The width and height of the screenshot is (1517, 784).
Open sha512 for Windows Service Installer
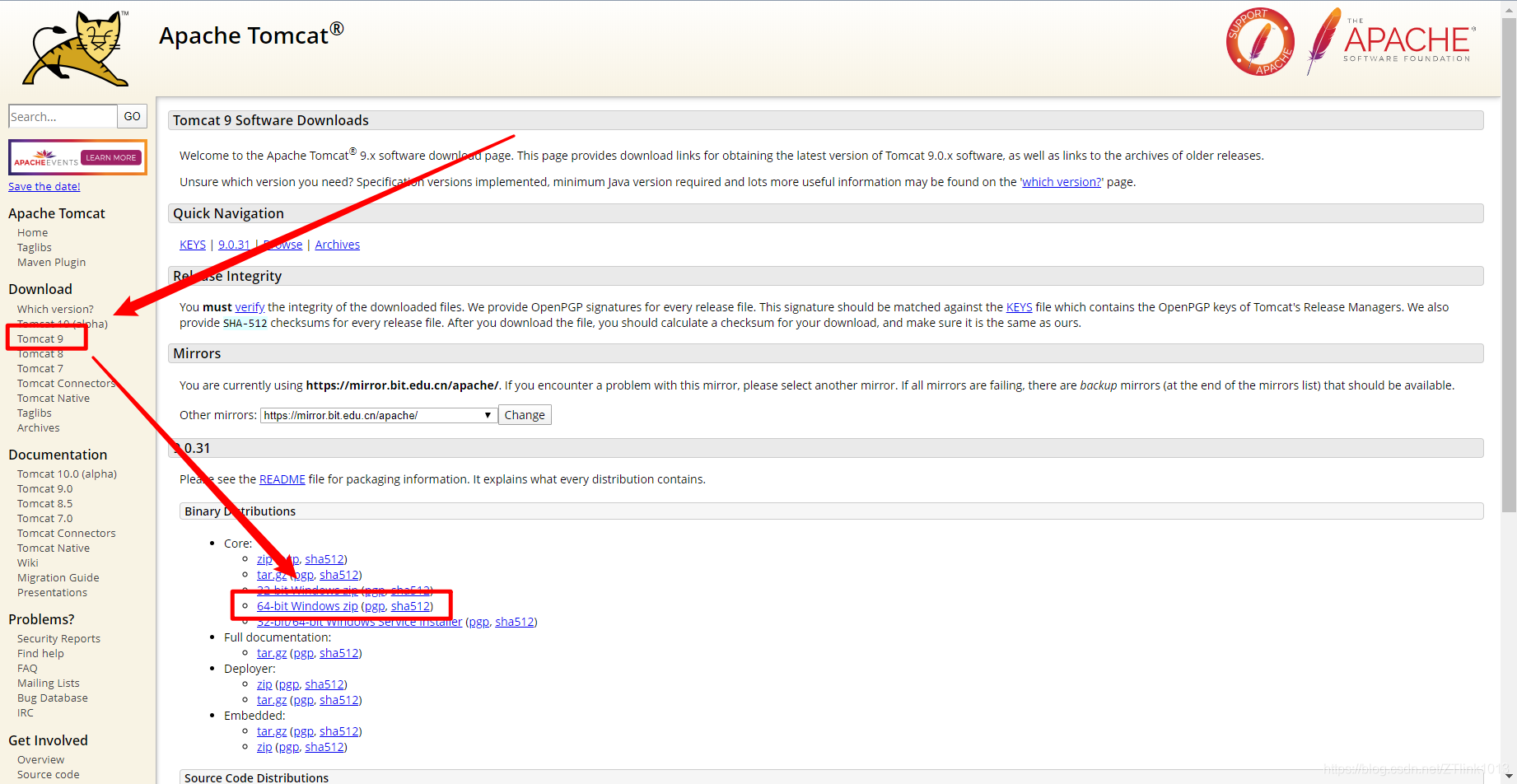coord(515,622)
